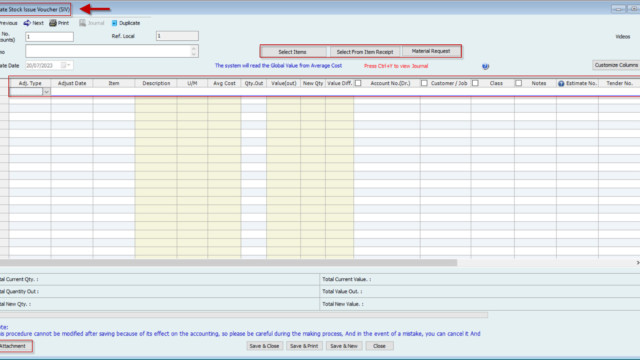Open the Videos link
Screen dimensions: 640x360
pos(623,37)
